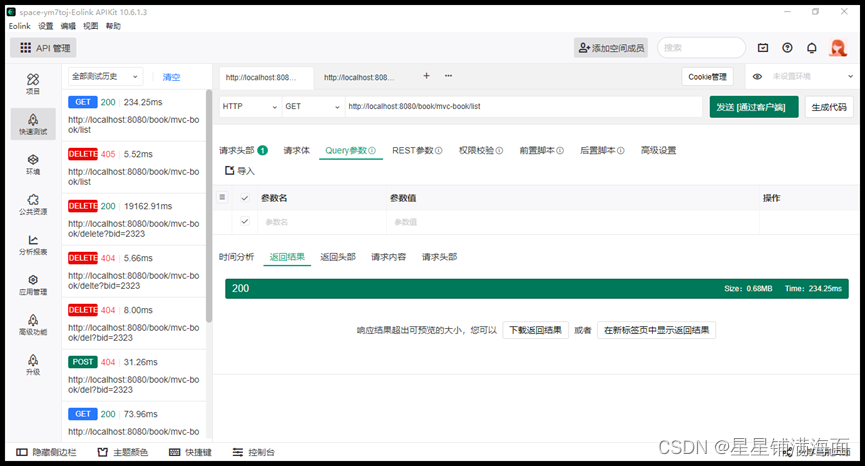865x466 pixels.
Task: Open the API 管理 grid menu
Action: [43, 48]
